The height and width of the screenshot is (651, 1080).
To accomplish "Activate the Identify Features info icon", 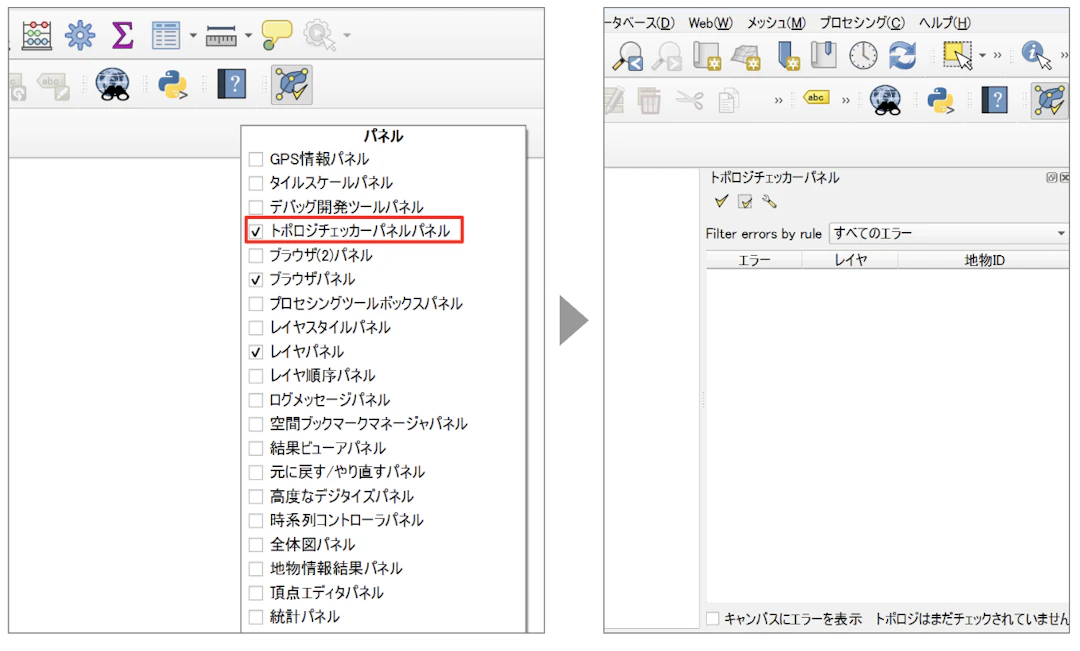I will pyautogui.click(x=1037, y=54).
